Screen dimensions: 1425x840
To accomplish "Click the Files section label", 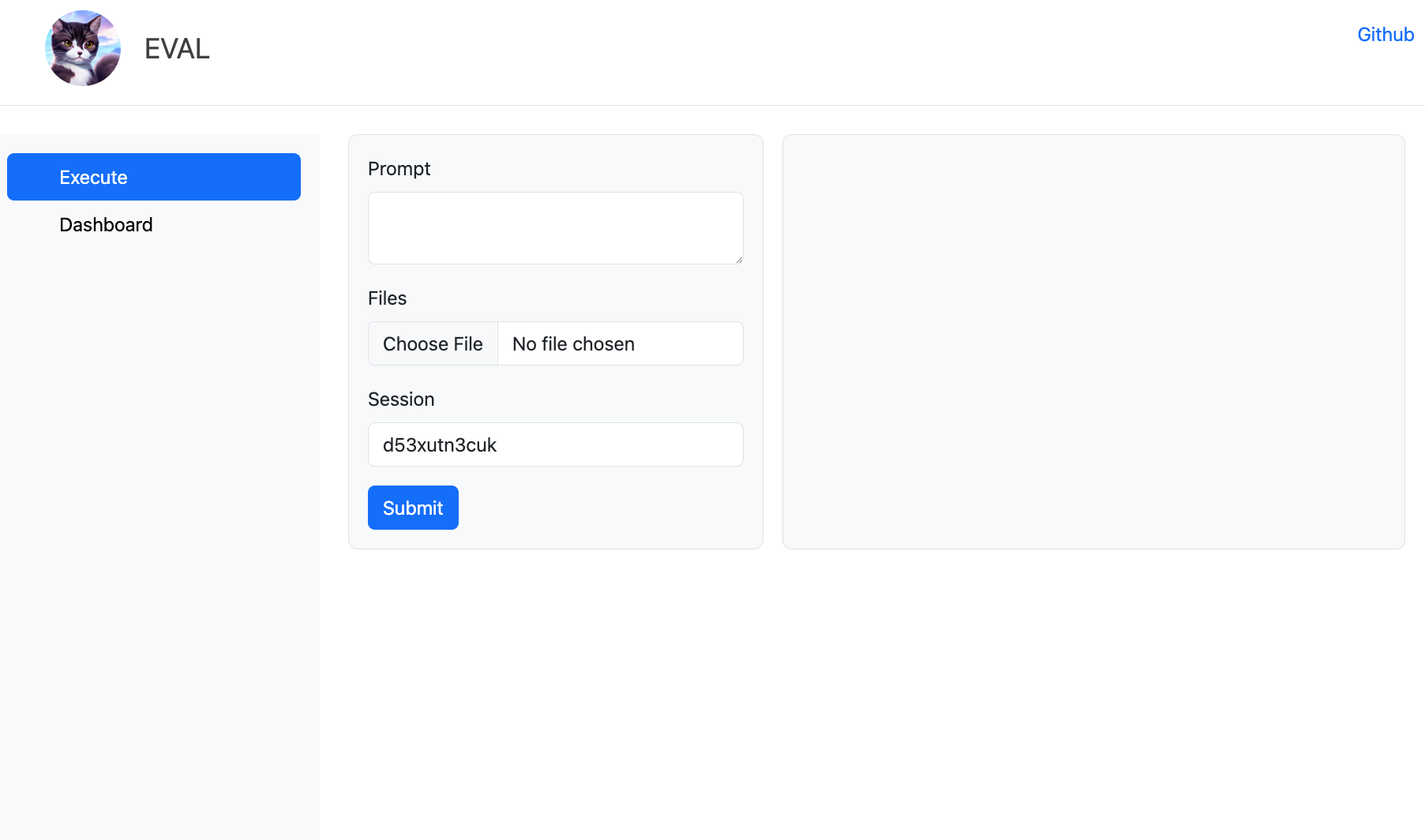I will [387, 298].
